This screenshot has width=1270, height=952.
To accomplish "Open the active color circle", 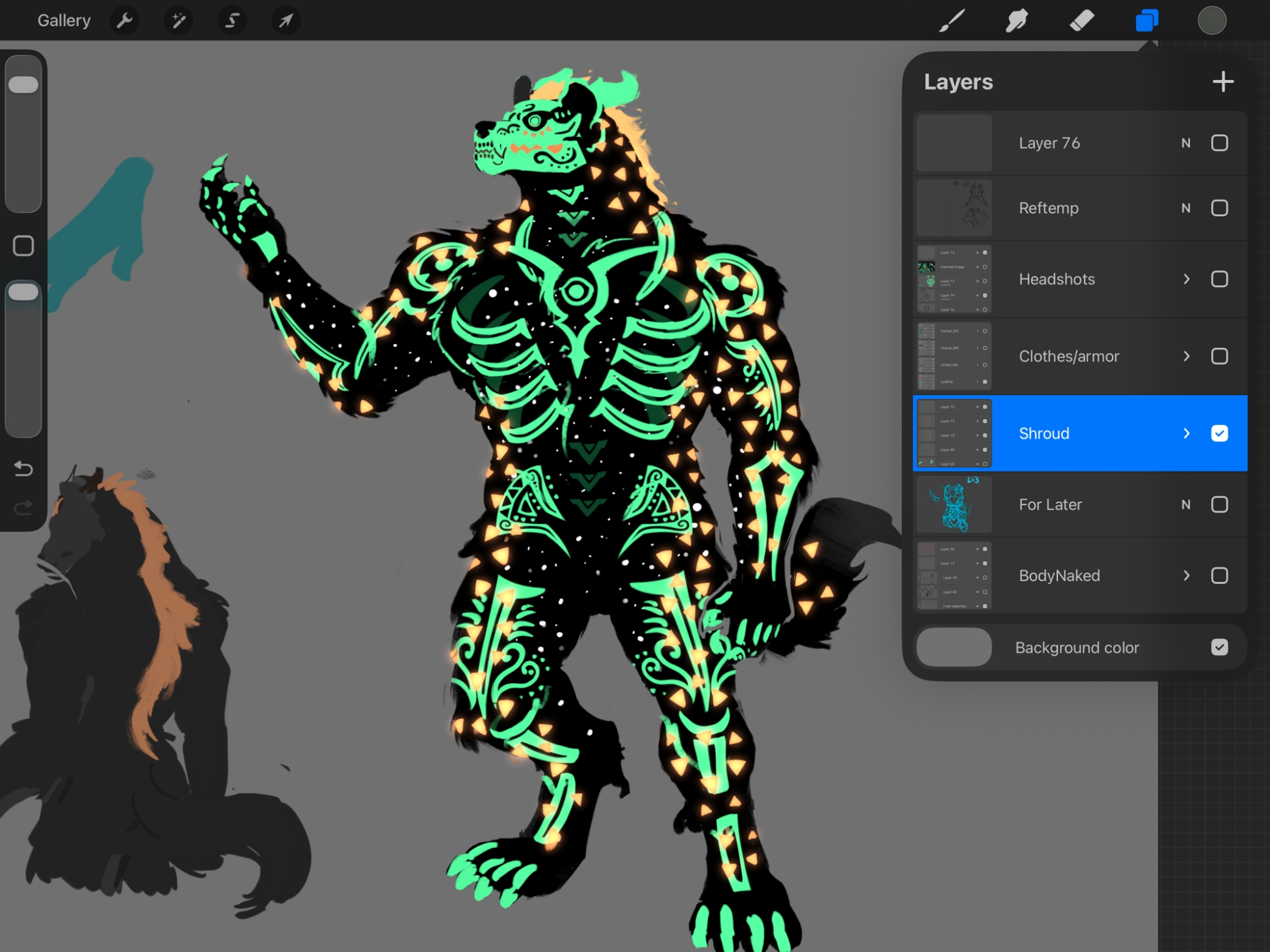I will point(1212,20).
